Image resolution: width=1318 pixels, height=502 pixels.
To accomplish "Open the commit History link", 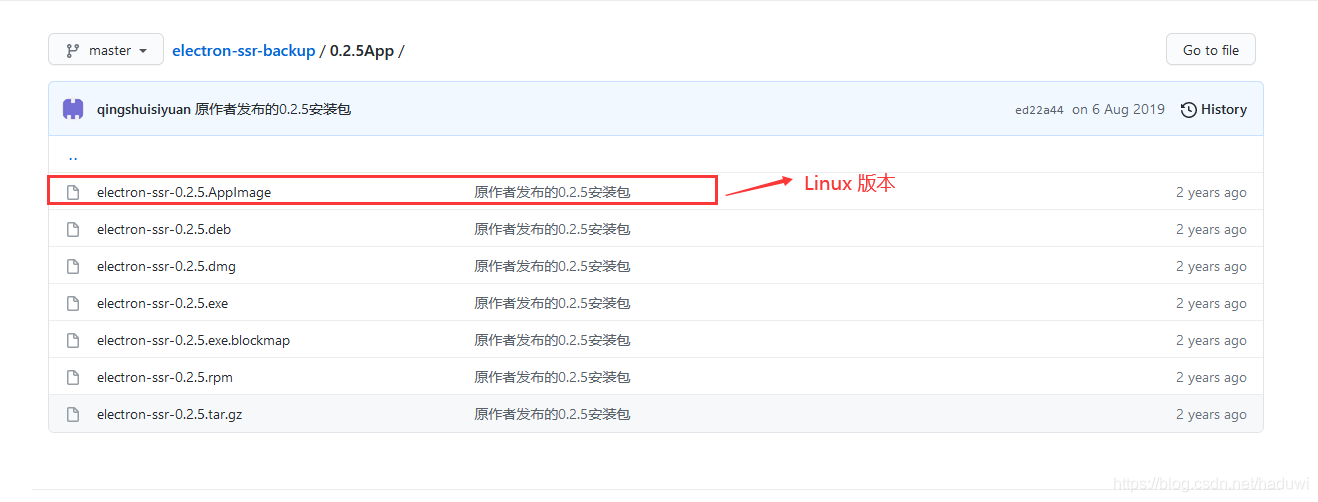I will click(1213, 109).
